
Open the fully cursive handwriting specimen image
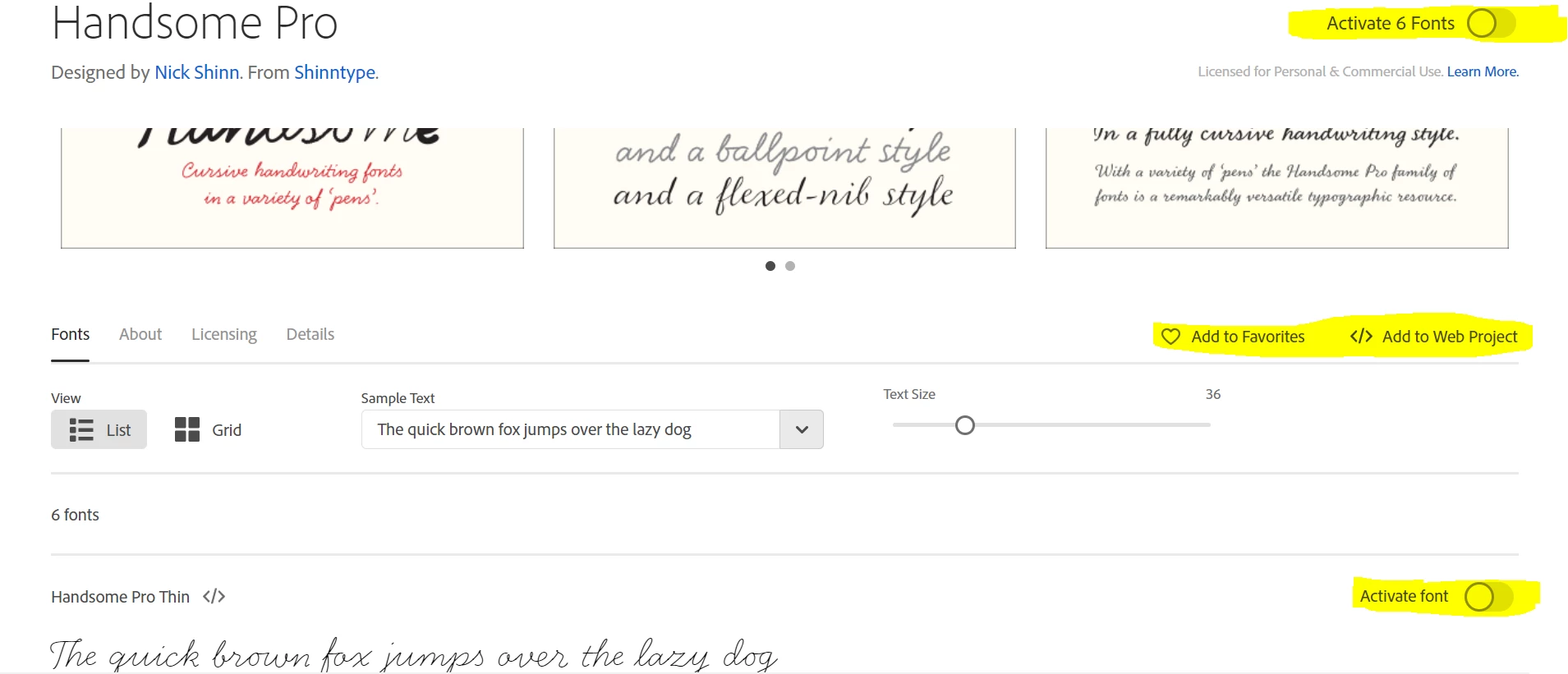[1277, 188]
